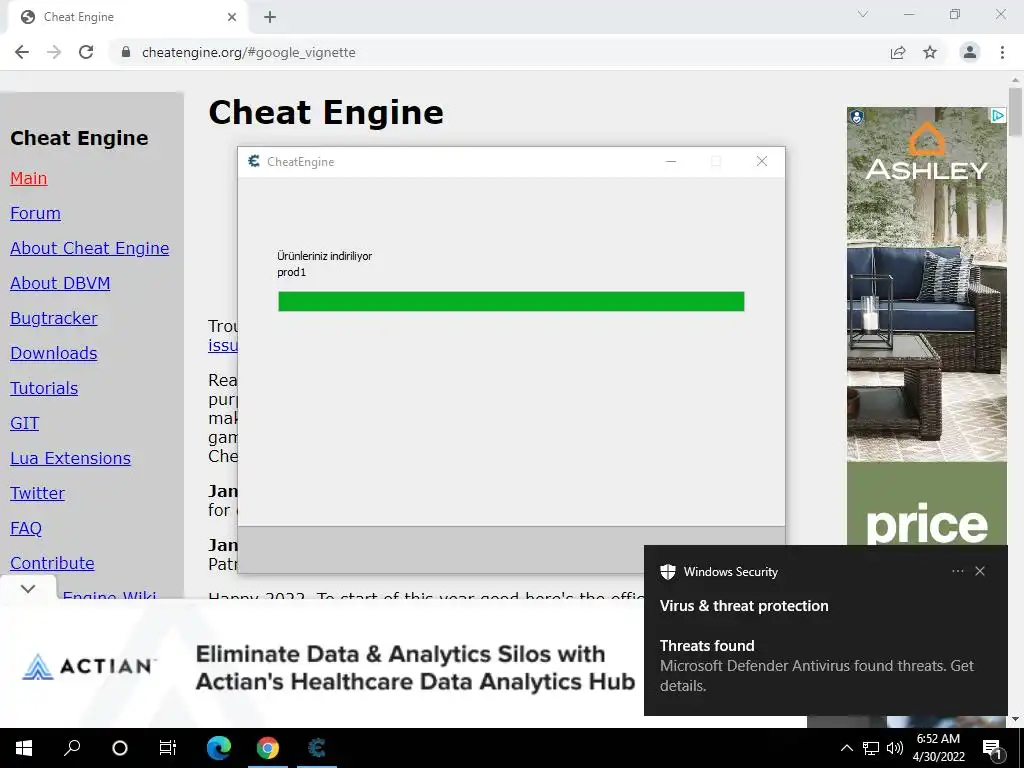Open Task View
This screenshot has height=768, width=1024.
(168, 748)
